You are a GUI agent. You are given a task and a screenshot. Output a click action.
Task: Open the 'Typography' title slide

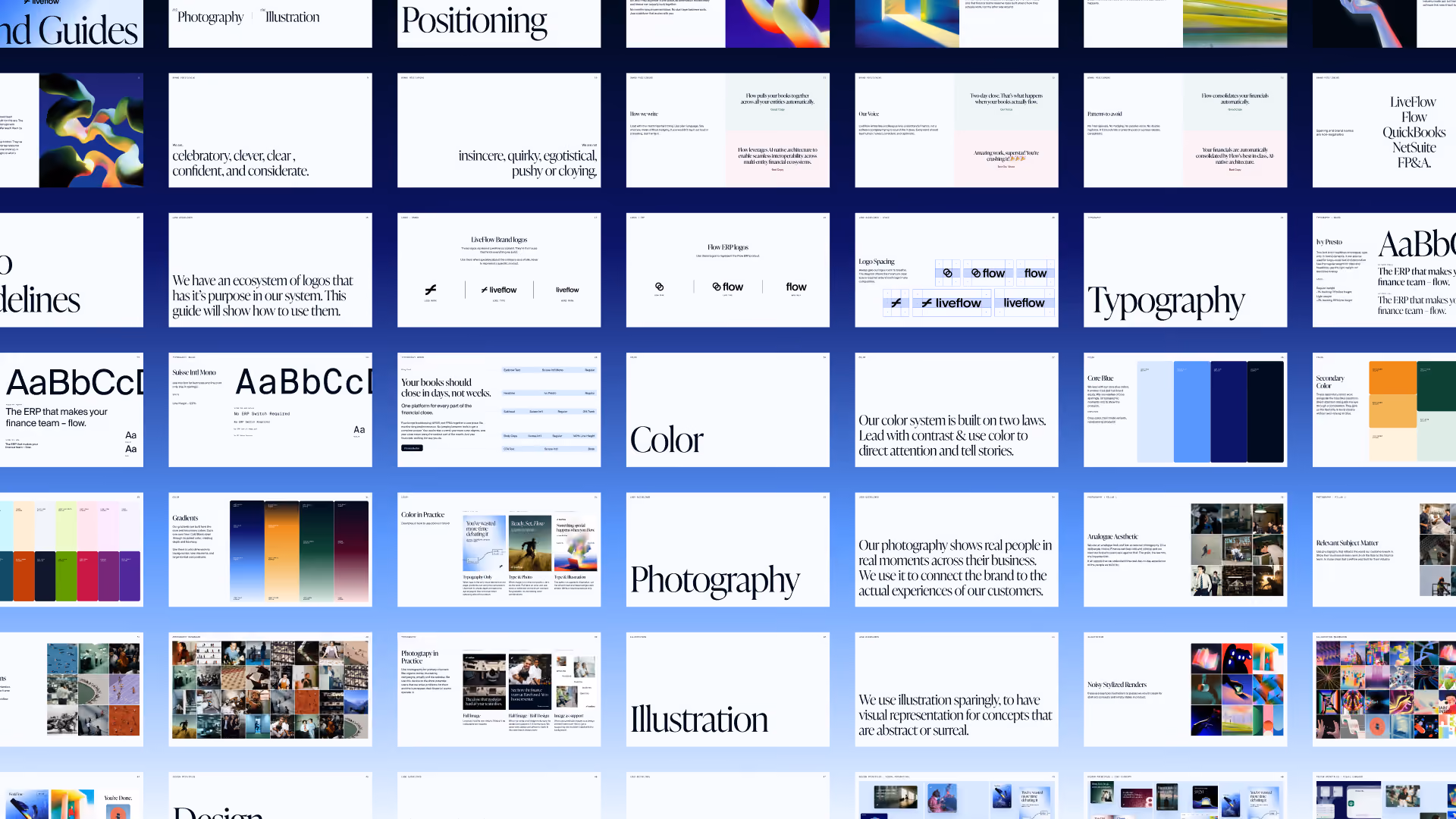(1185, 270)
